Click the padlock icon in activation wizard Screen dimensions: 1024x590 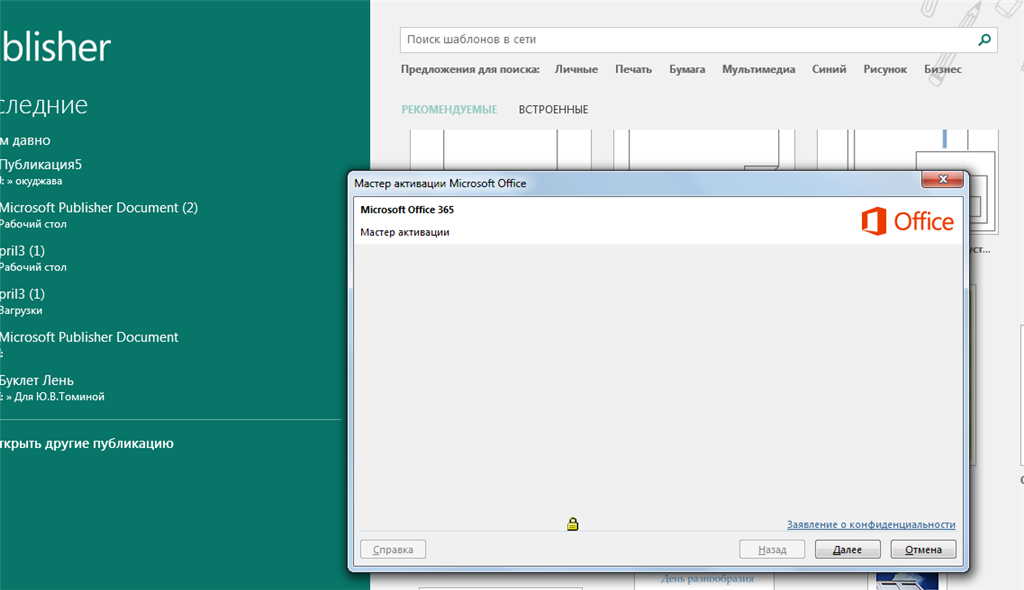[573, 524]
